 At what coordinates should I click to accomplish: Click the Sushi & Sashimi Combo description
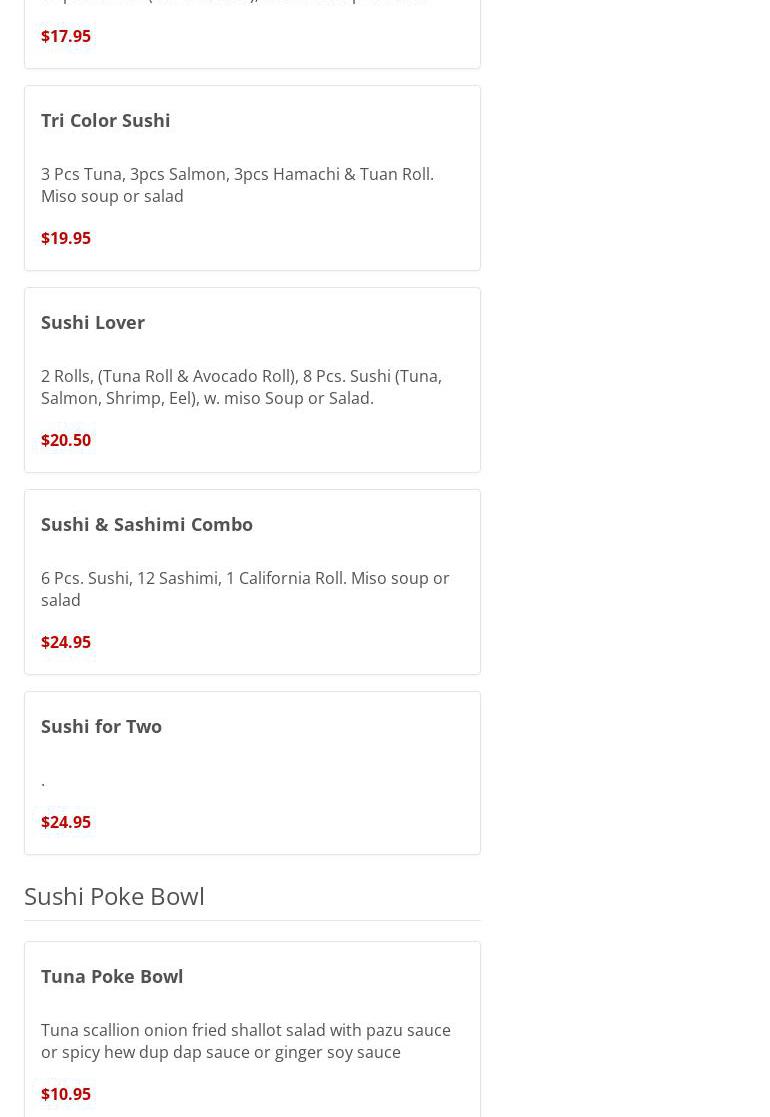[245, 589]
